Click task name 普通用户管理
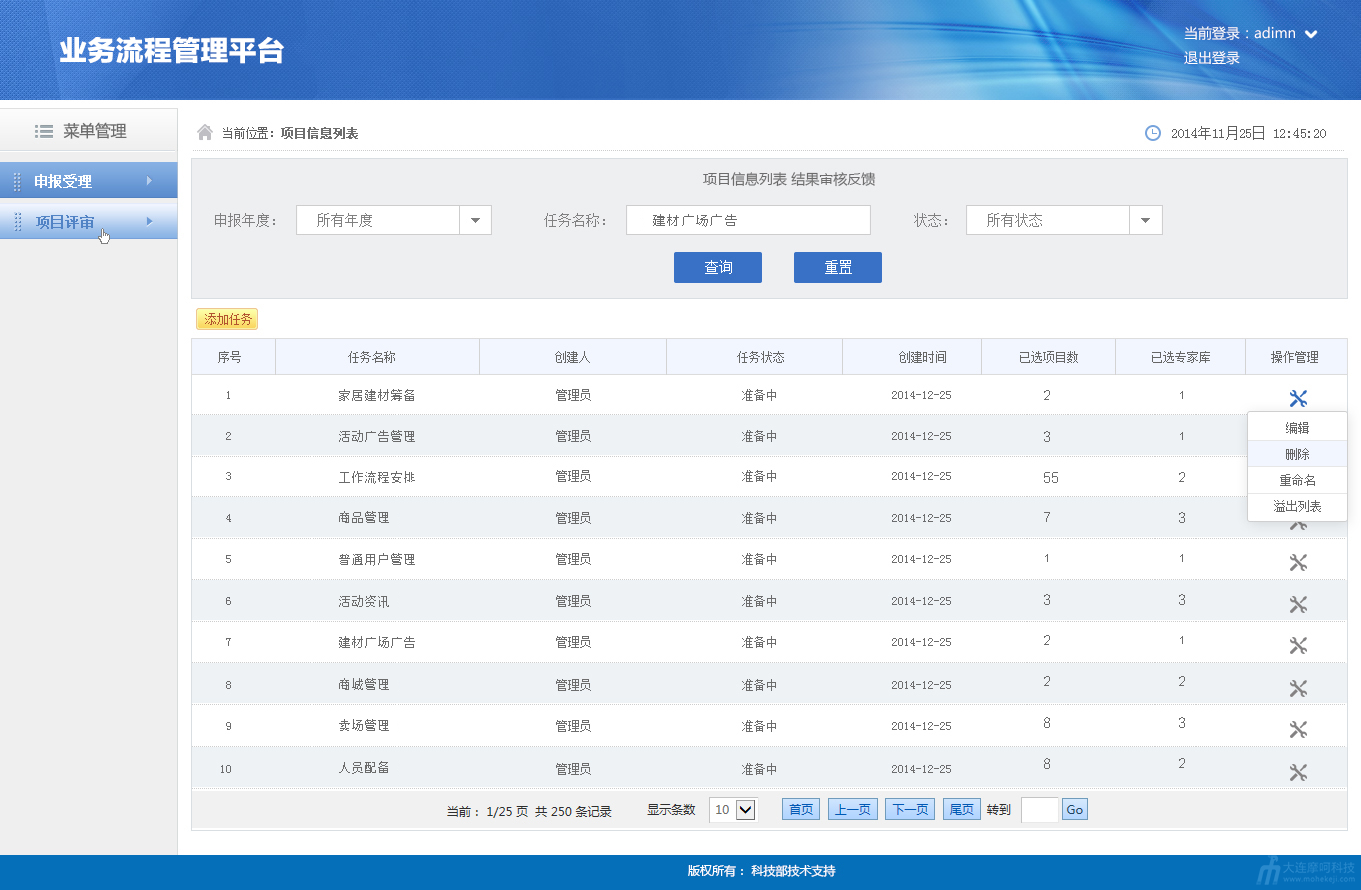Image resolution: width=1361 pixels, height=890 pixels. pos(377,560)
